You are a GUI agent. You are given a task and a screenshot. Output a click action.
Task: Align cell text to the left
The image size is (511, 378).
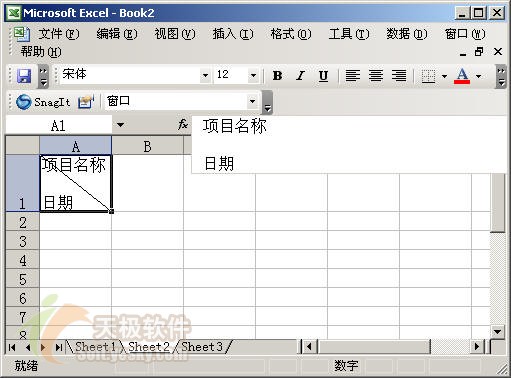pyautogui.click(x=353, y=76)
